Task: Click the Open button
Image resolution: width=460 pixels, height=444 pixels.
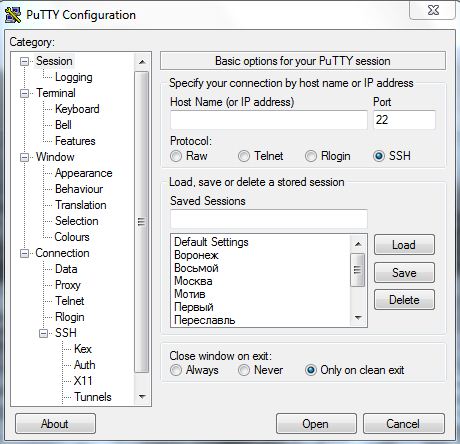Action: click(316, 424)
